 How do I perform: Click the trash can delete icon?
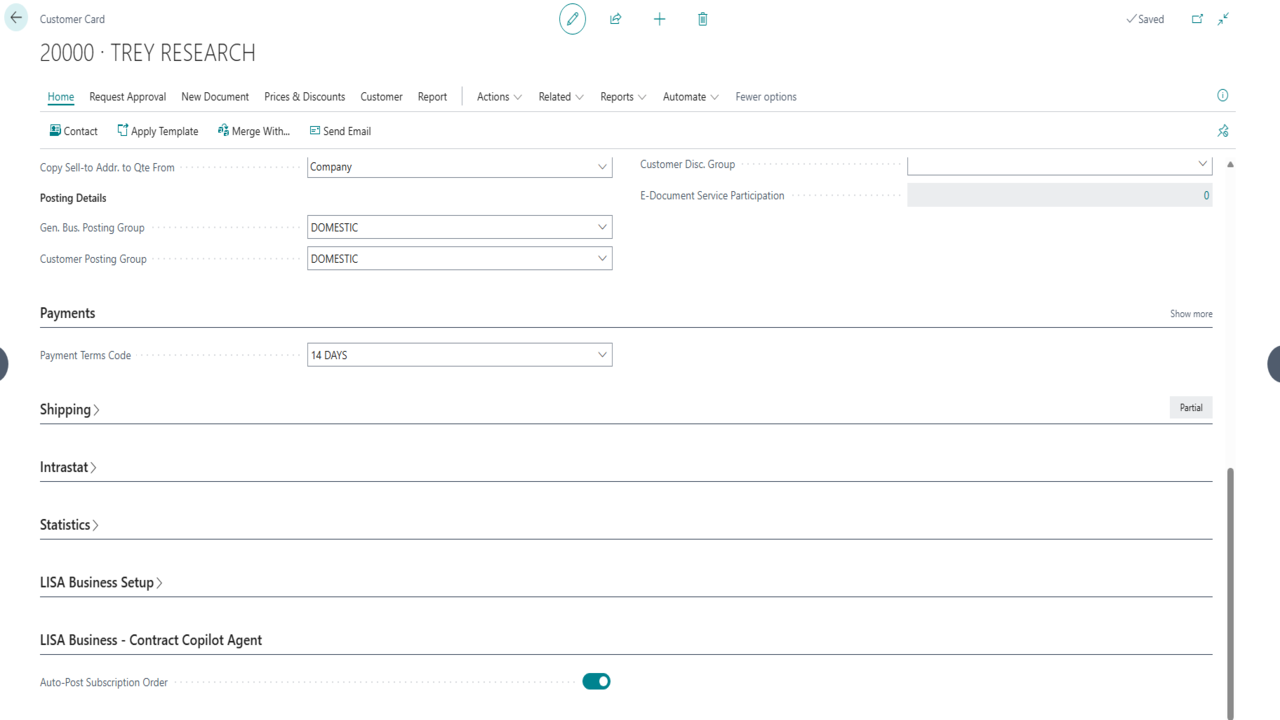[703, 19]
